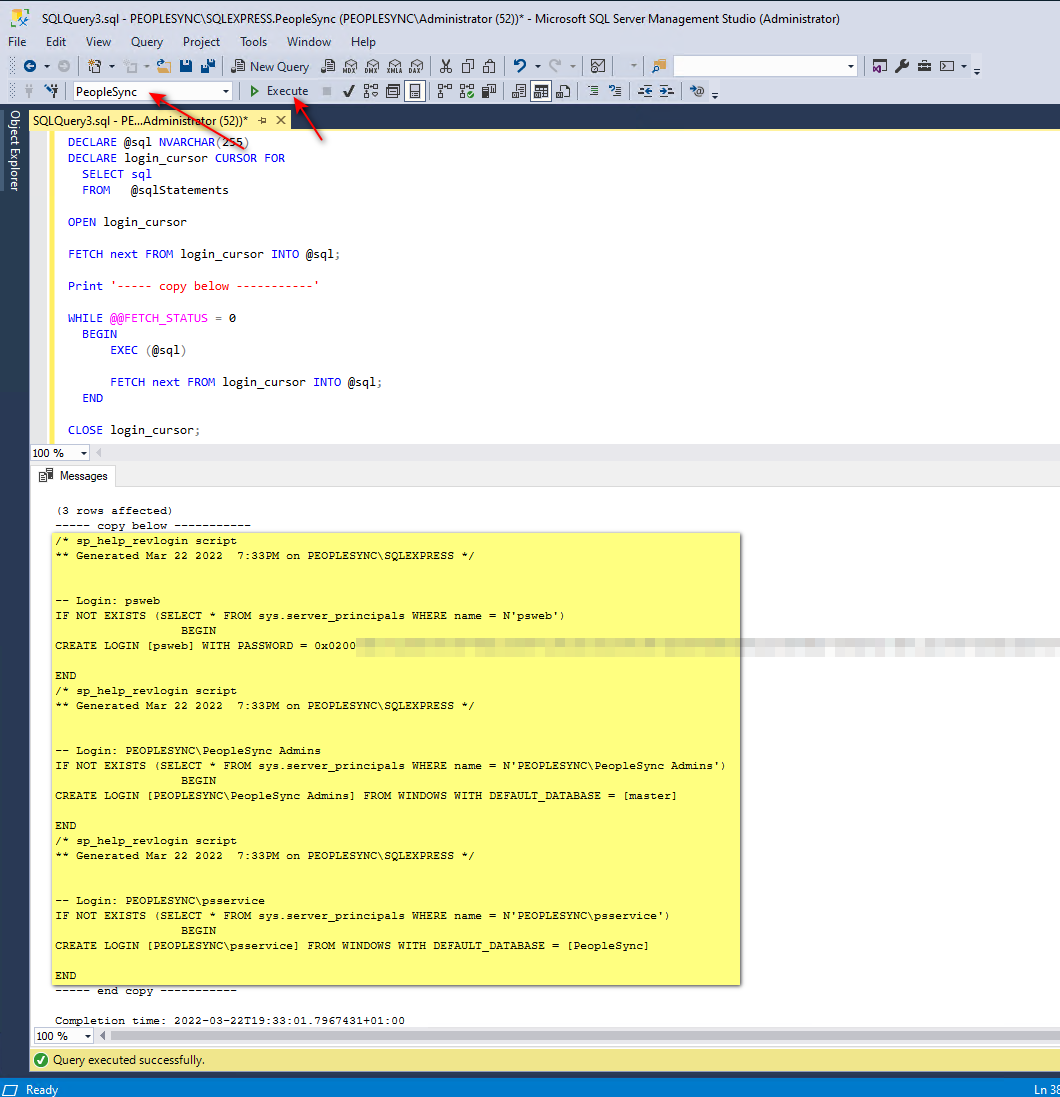Open the Help menu
This screenshot has width=1060, height=1097.
pyautogui.click(x=363, y=42)
